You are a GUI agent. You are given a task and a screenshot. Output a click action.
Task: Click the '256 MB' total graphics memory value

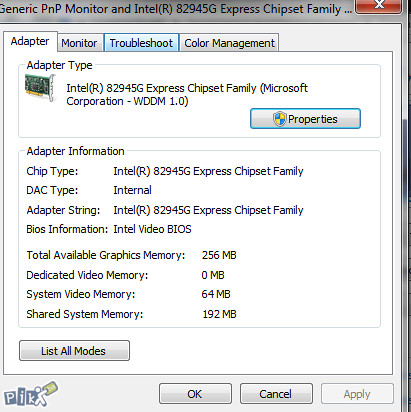click(219, 255)
